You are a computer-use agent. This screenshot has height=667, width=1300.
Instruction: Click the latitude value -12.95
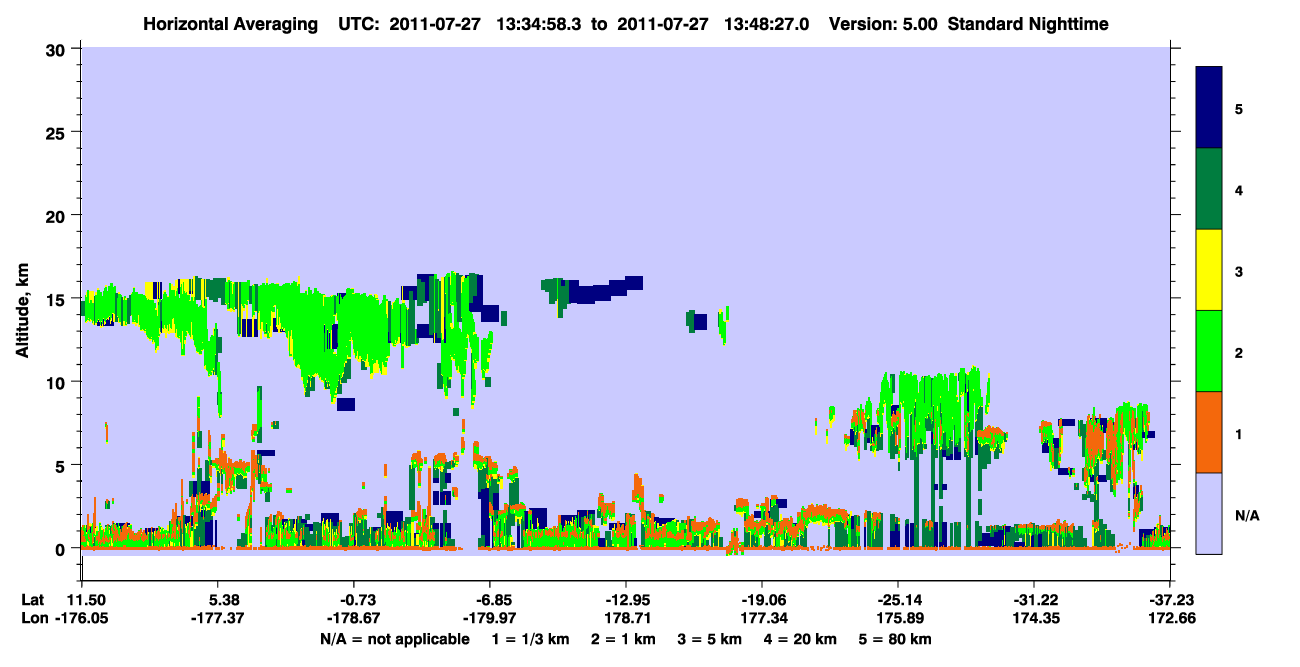click(x=625, y=599)
